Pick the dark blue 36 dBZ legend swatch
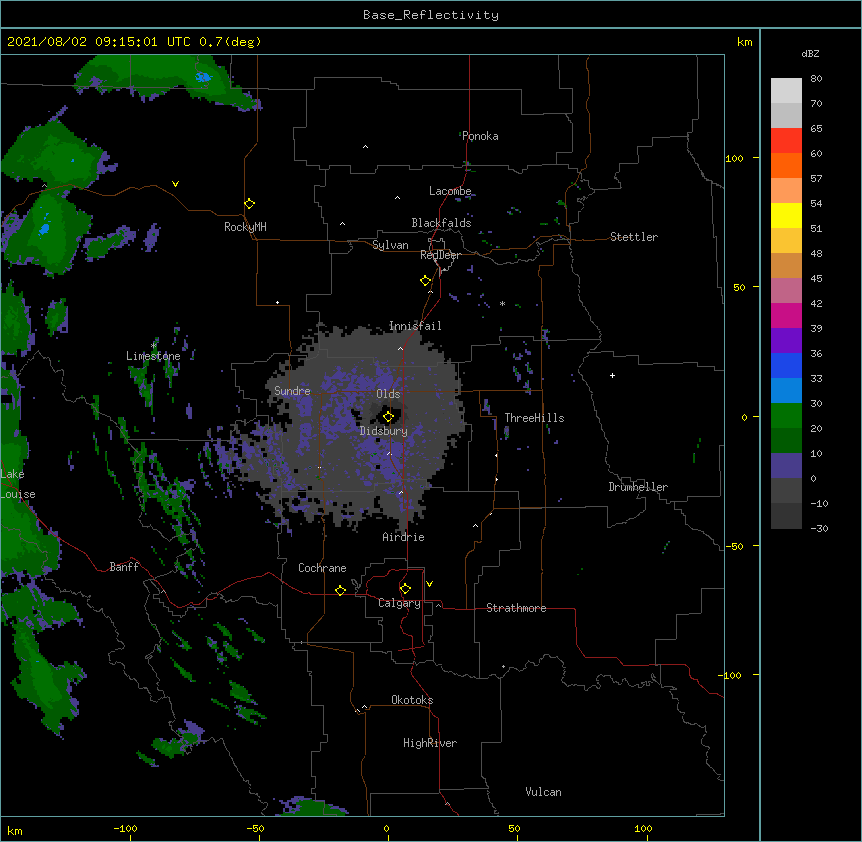Image resolution: width=862 pixels, height=842 pixels. click(786, 365)
